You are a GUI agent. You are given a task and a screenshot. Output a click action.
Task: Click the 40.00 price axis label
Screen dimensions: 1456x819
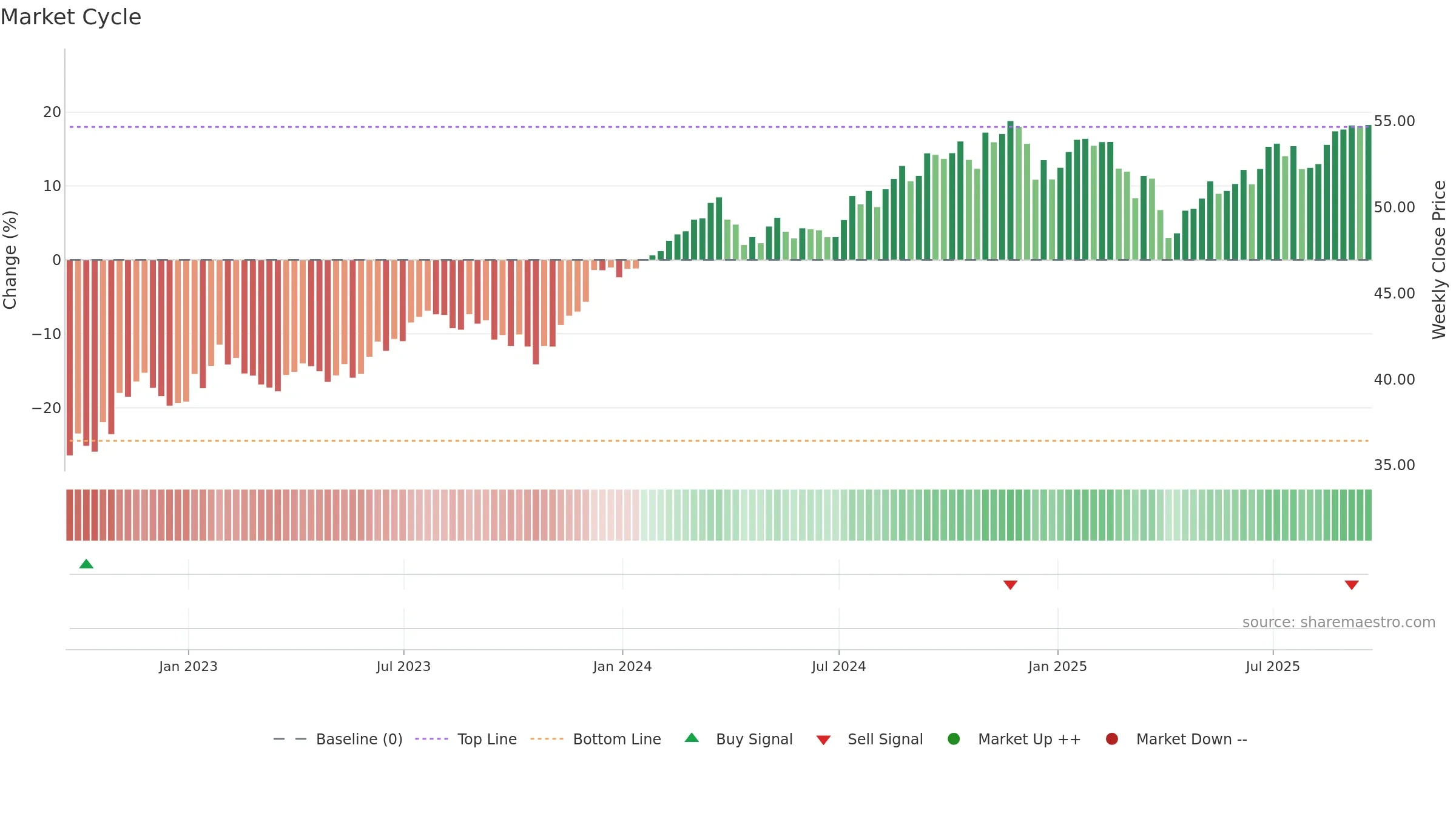(1394, 380)
